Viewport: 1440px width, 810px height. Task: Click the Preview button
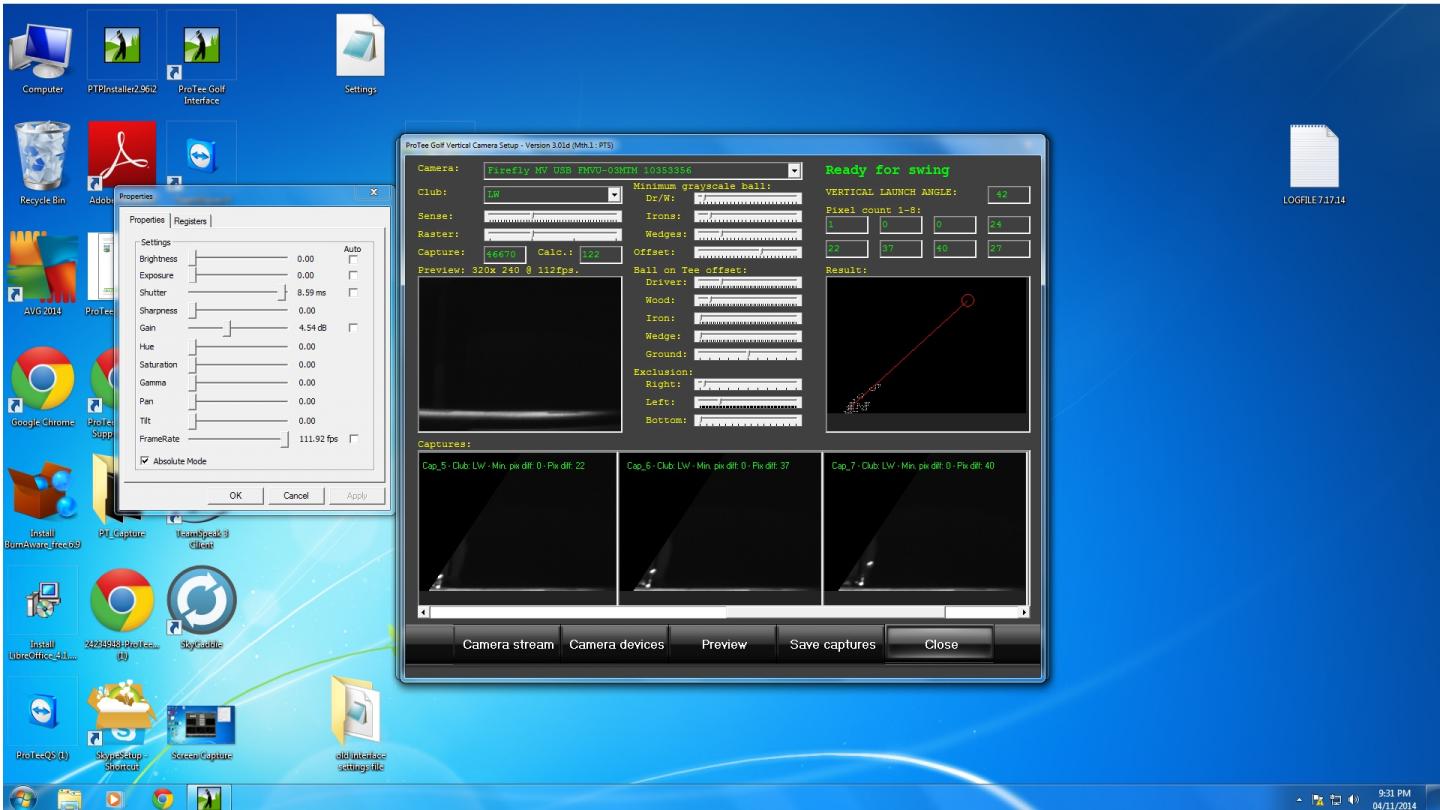tap(724, 645)
